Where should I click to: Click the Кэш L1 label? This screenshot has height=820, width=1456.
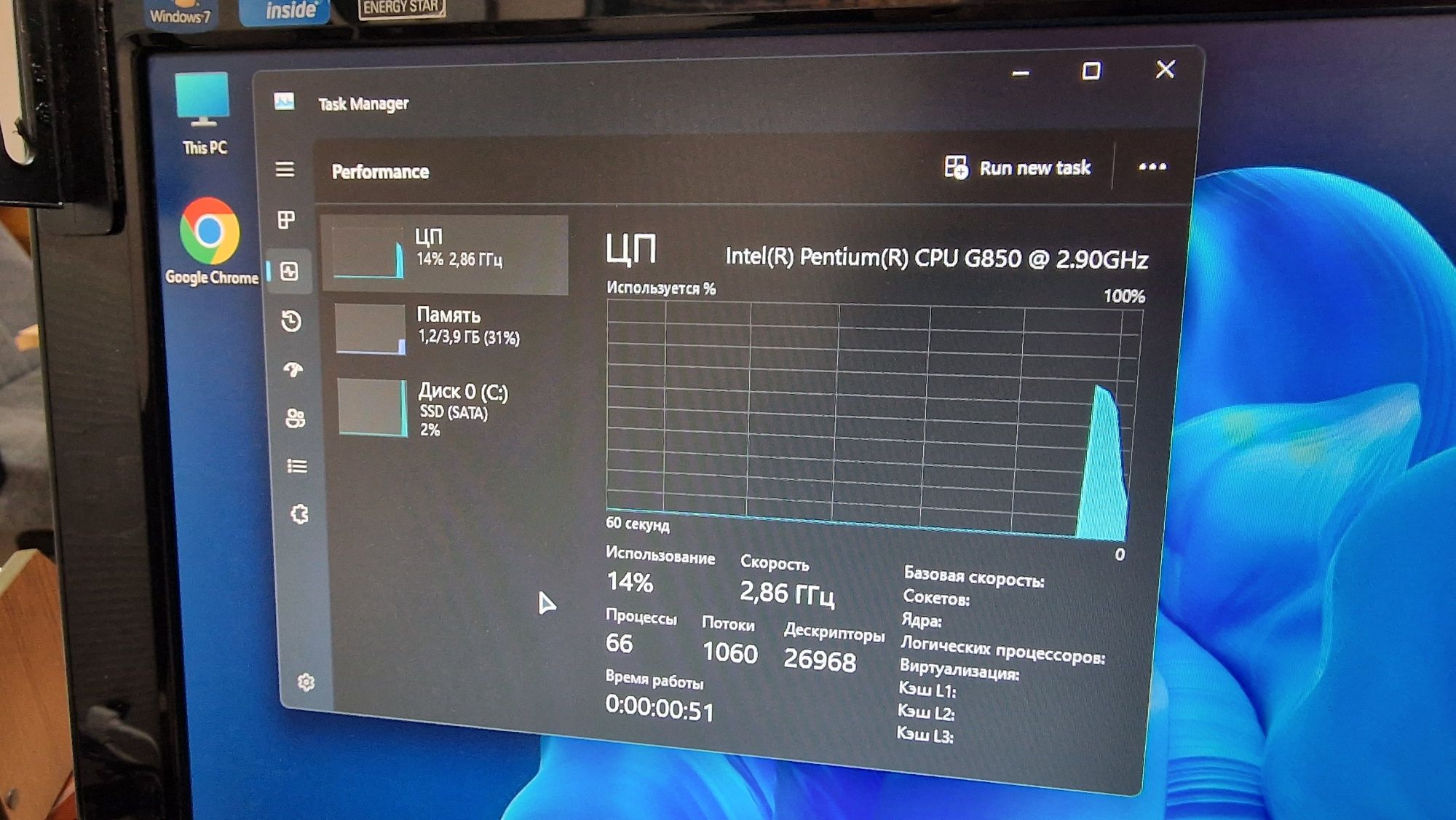[927, 689]
